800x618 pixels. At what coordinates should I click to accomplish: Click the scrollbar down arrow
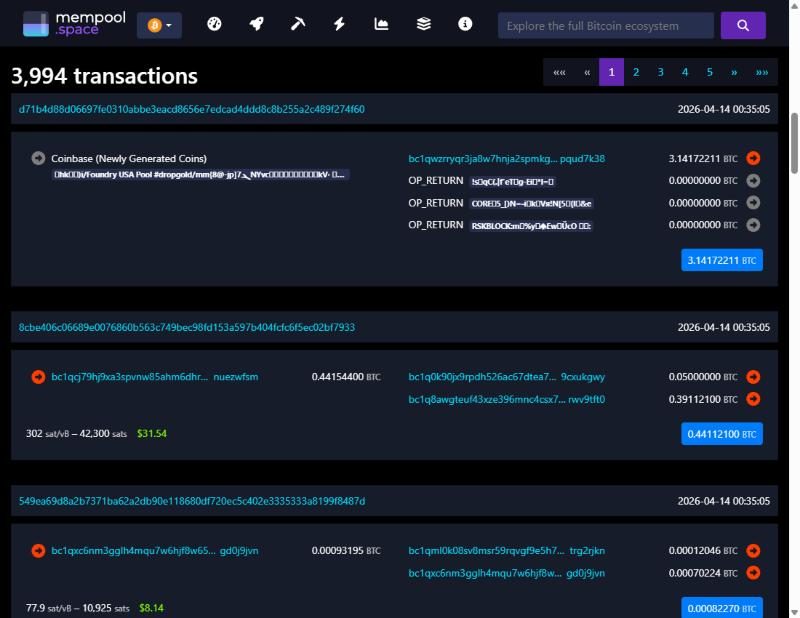point(794,612)
